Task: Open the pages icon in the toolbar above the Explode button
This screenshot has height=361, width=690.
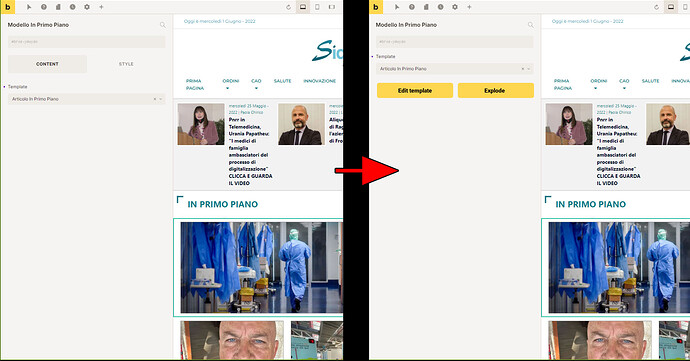Action: point(426,7)
